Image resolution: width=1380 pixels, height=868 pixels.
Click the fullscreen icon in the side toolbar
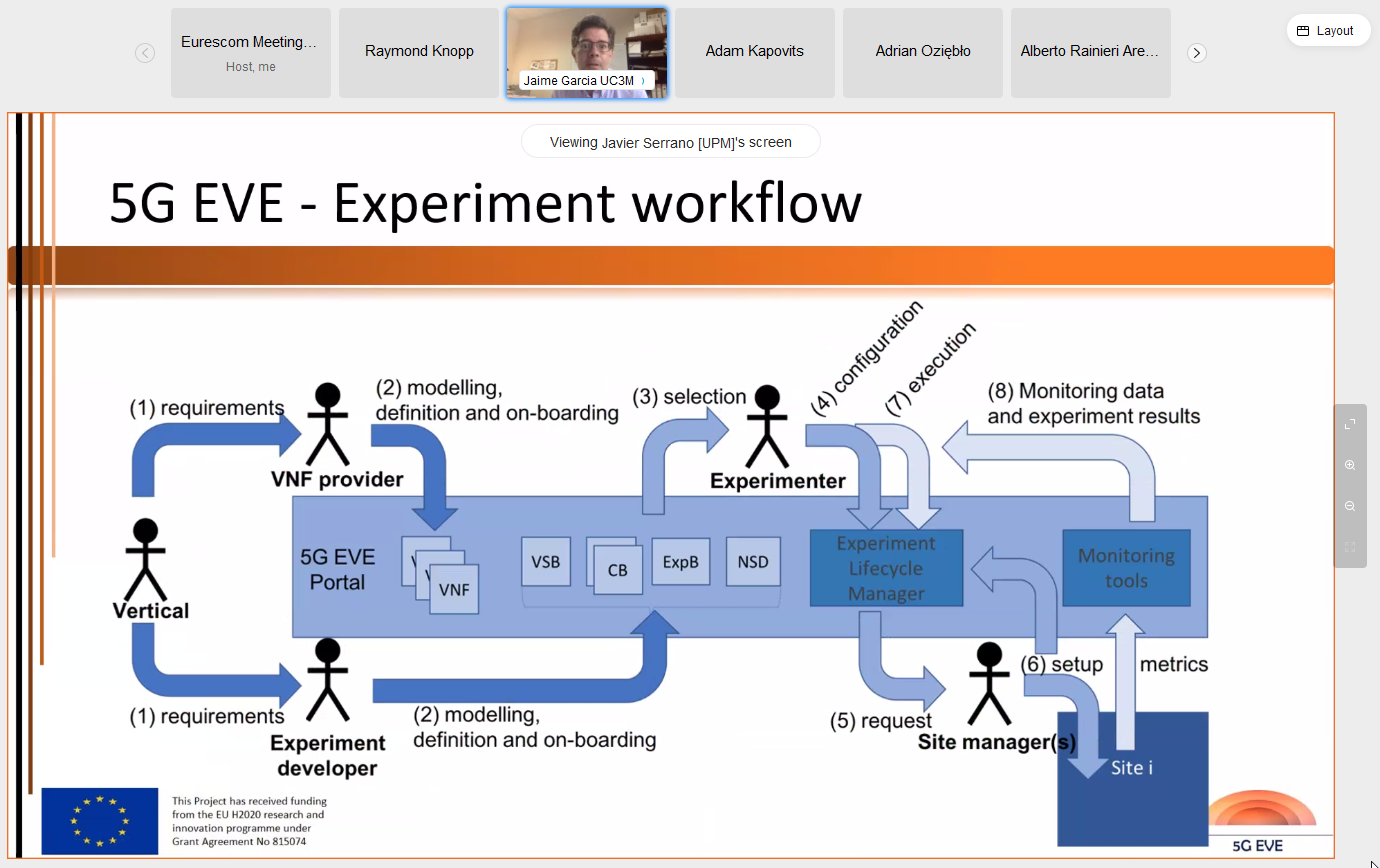(1350, 424)
